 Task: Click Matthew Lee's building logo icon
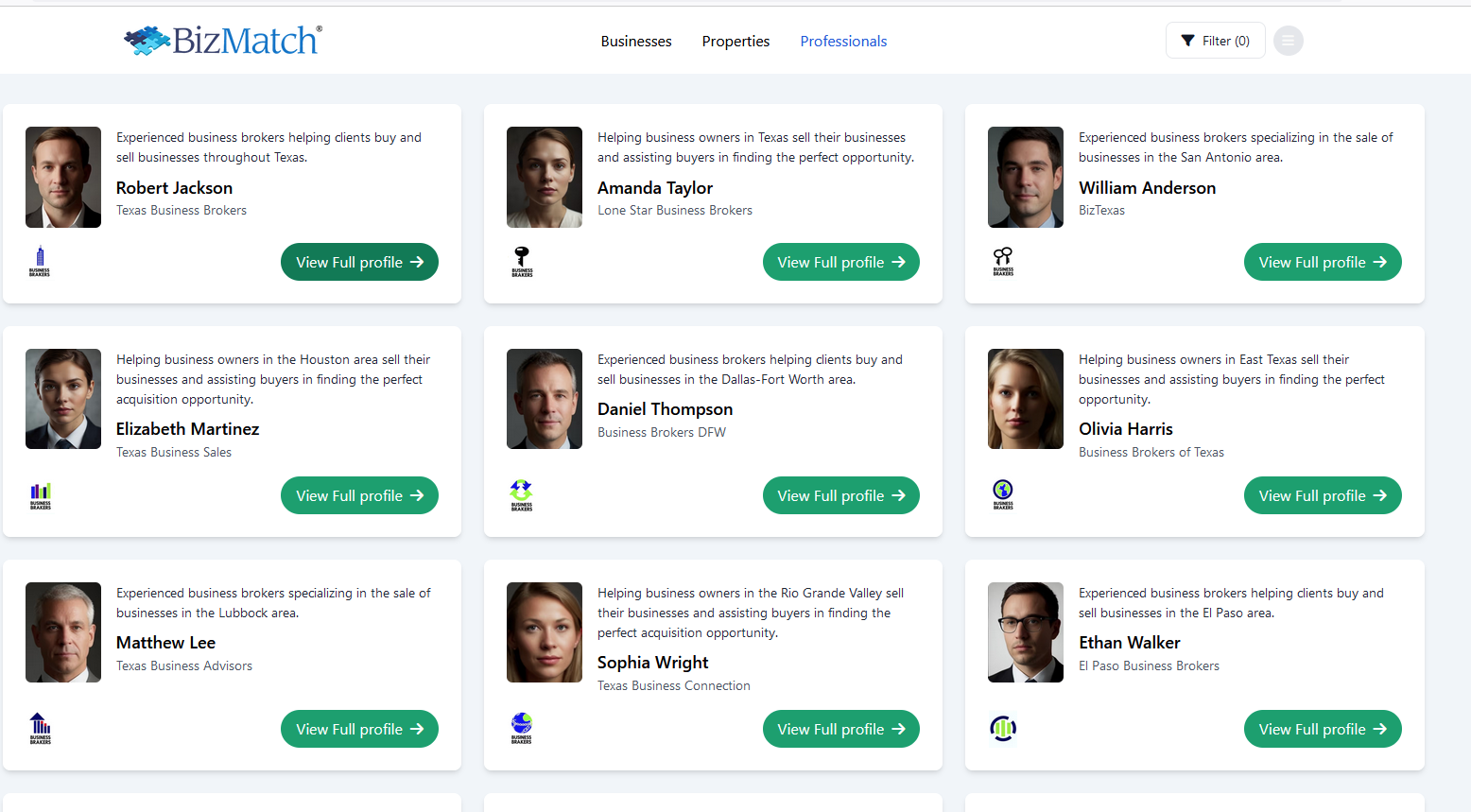tap(40, 728)
